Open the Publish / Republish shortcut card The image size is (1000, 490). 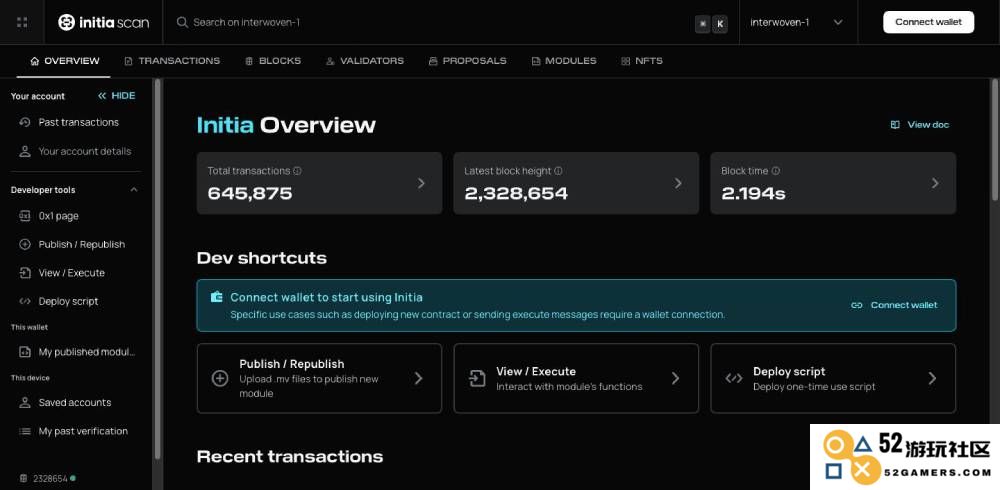coord(320,378)
